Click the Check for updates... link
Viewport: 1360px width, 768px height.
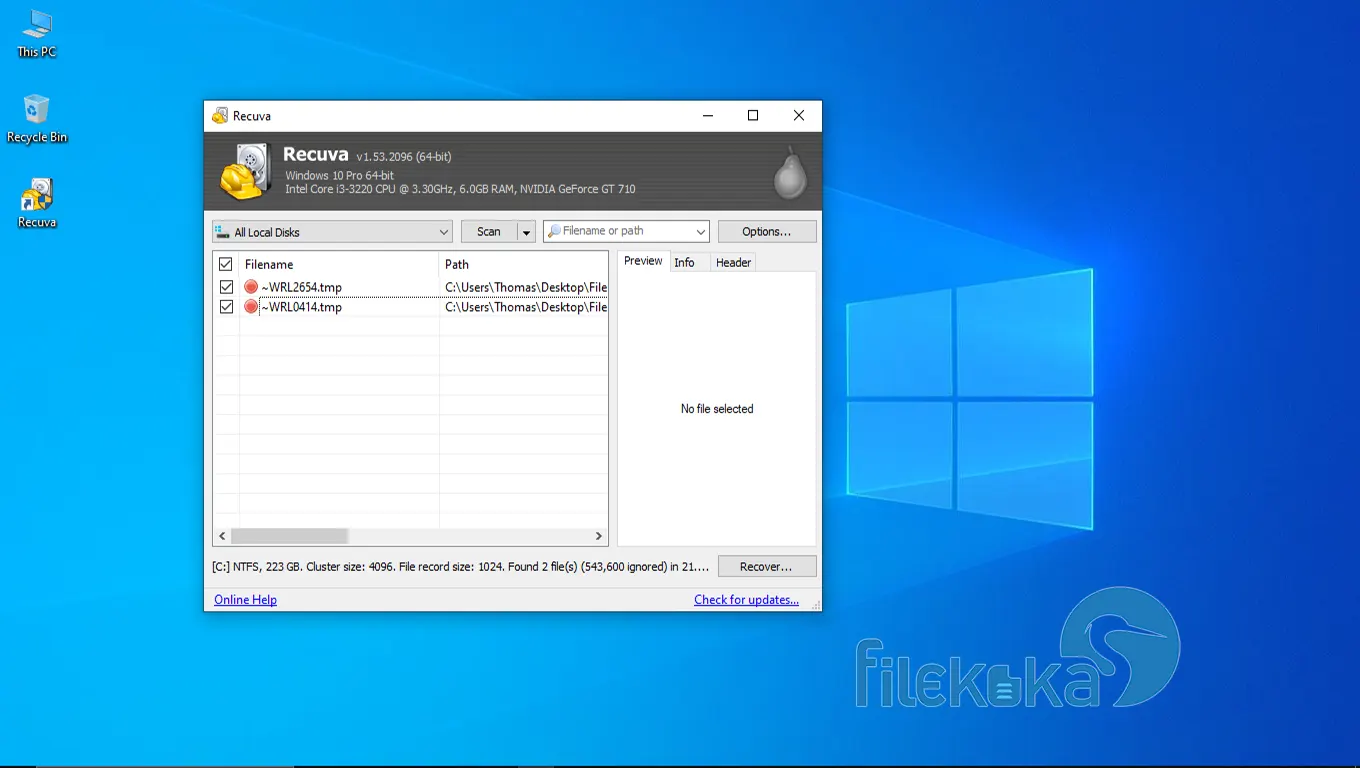pos(746,600)
